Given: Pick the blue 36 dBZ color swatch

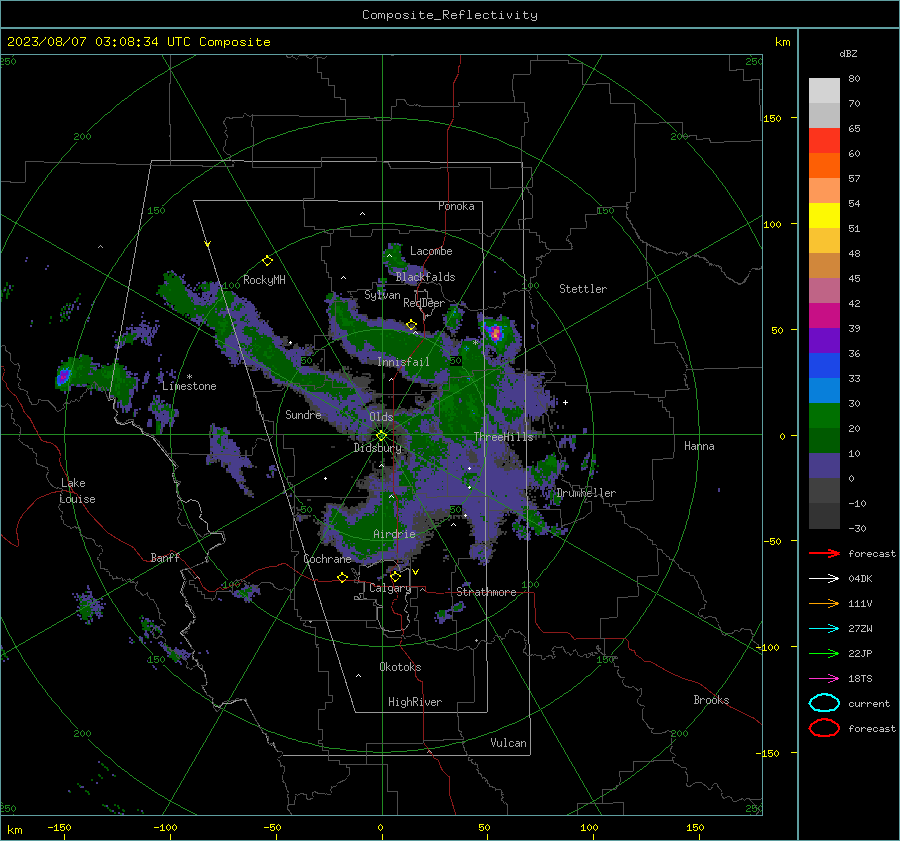Looking at the screenshot, I should 824,365.
